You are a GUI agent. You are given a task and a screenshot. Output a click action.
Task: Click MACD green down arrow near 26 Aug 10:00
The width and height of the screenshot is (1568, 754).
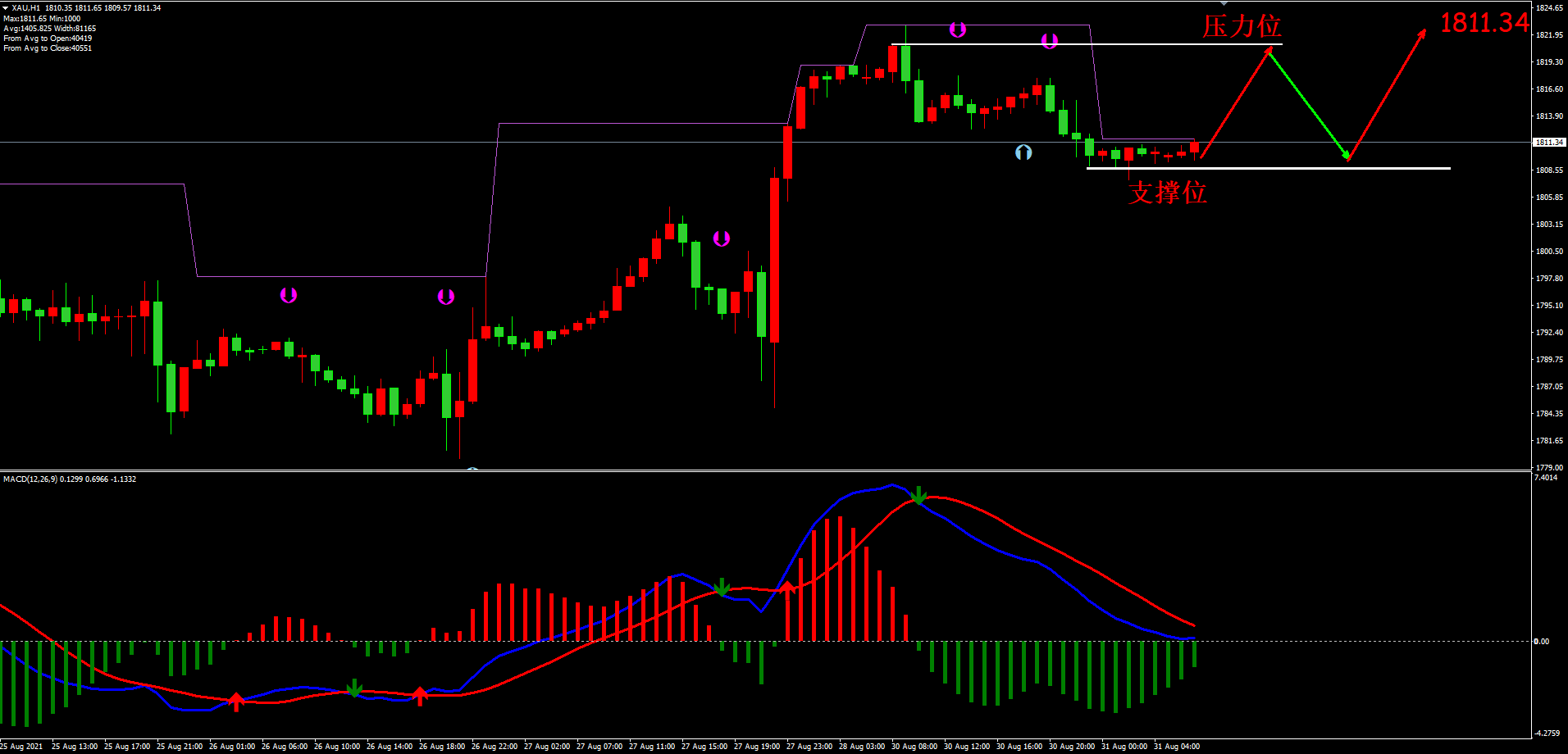coord(353,688)
